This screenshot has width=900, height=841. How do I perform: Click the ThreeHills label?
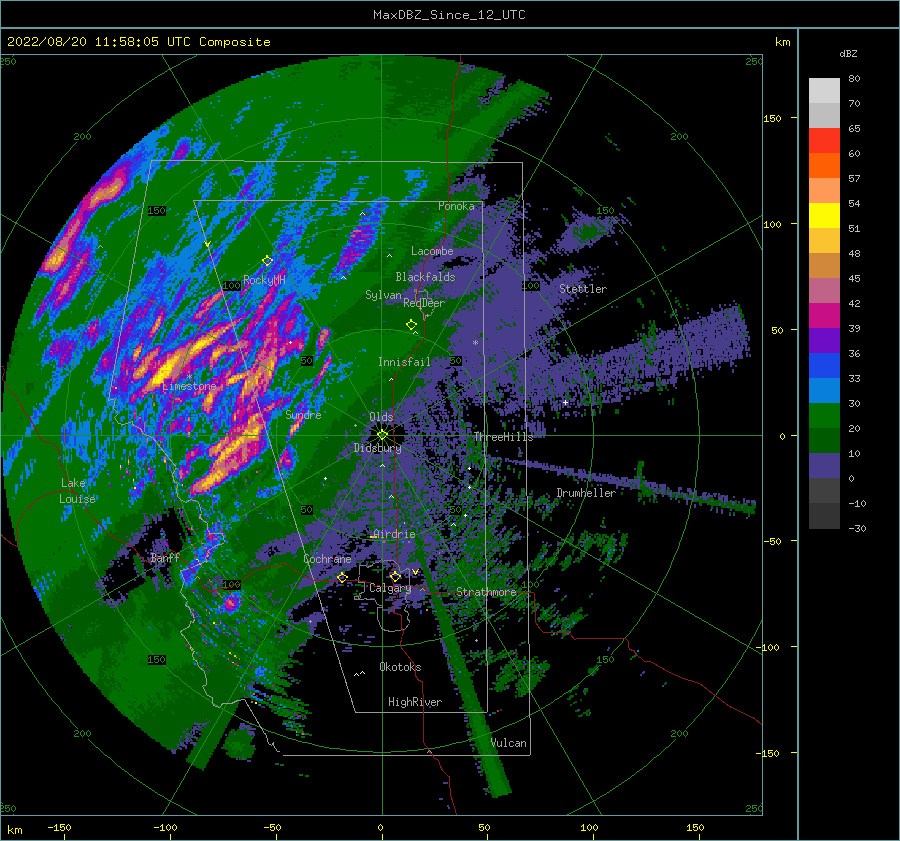(x=503, y=437)
